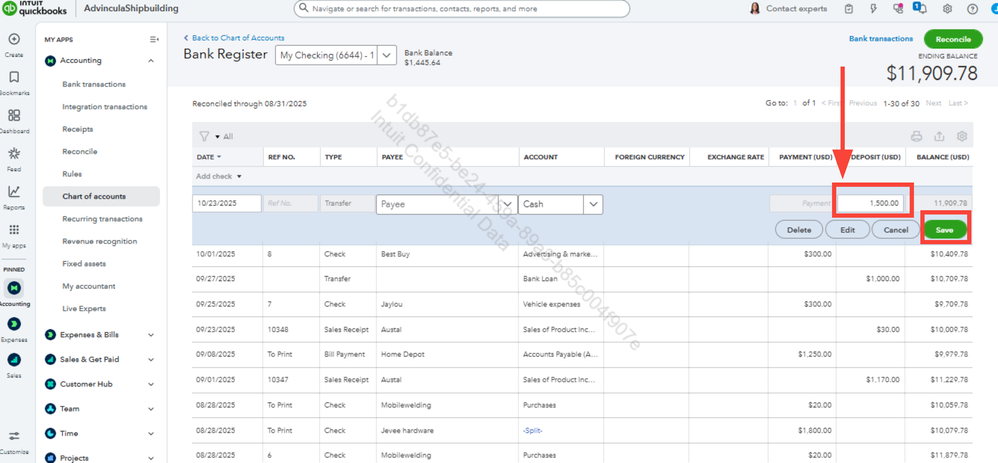Screen dimensions: 998x463
Task: Collapse the My Apps menu panel icon
Action: point(154,39)
